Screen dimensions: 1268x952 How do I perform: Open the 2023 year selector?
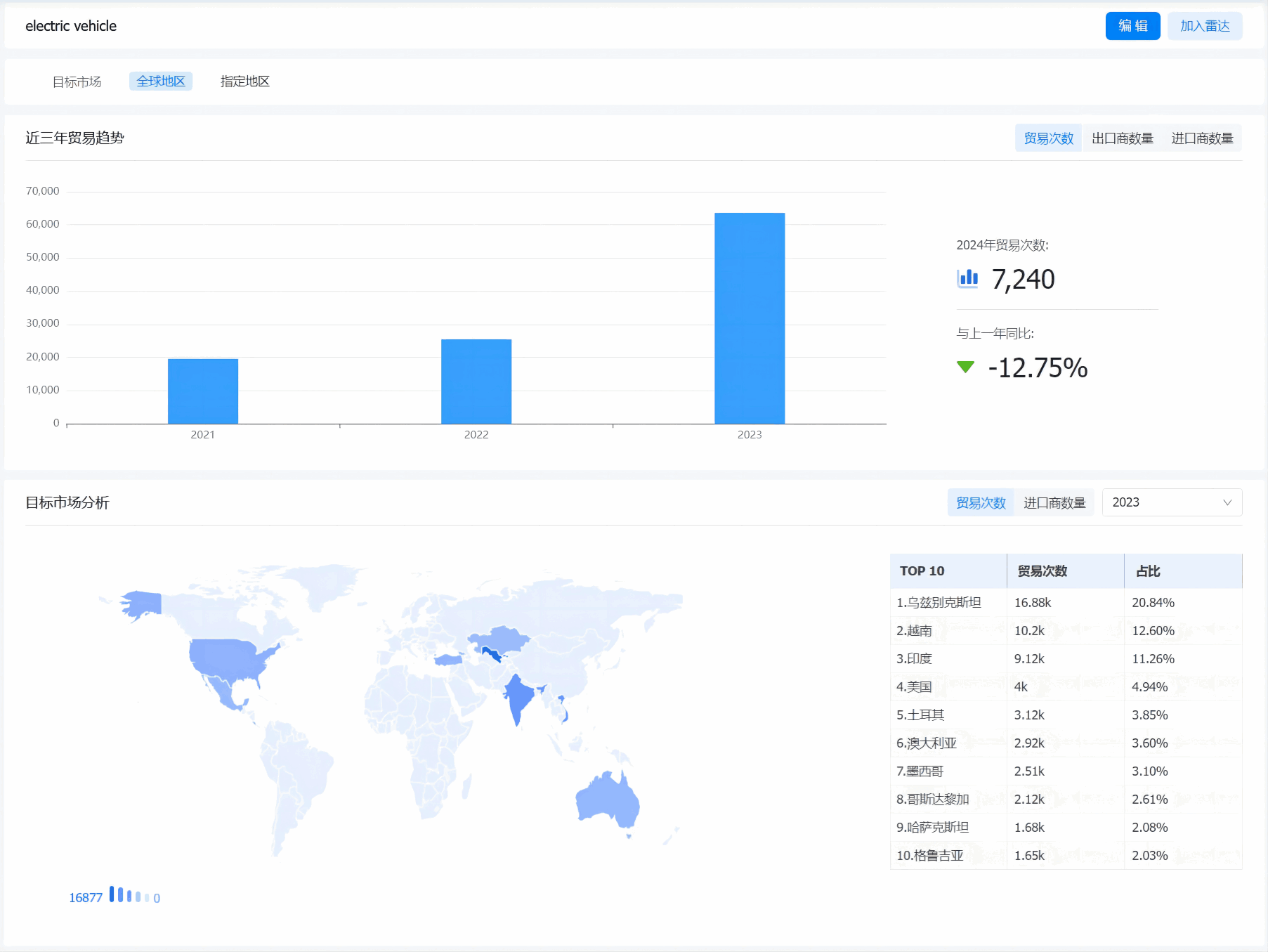tap(1171, 502)
